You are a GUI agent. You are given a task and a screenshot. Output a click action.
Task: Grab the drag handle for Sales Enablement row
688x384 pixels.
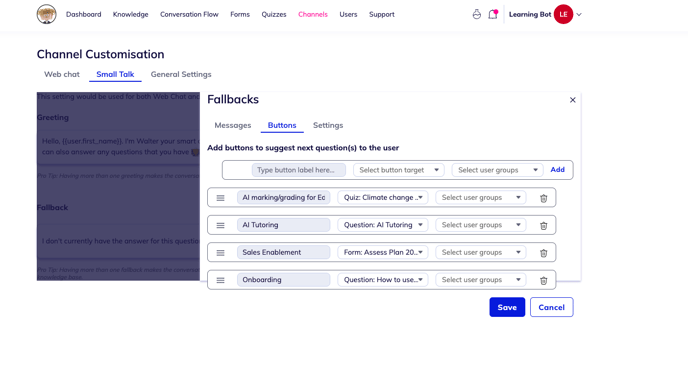click(220, 253)
